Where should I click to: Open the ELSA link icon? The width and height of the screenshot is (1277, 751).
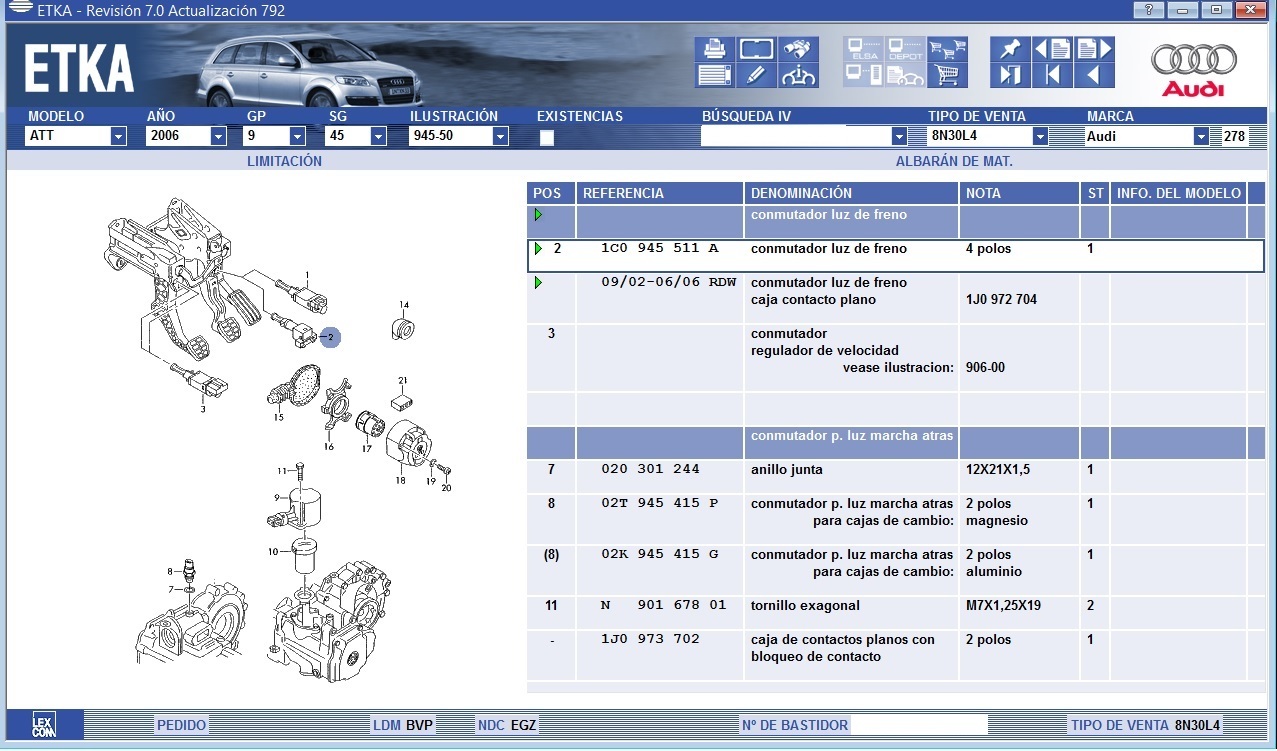pyautogui.click(x=863, y=49)
